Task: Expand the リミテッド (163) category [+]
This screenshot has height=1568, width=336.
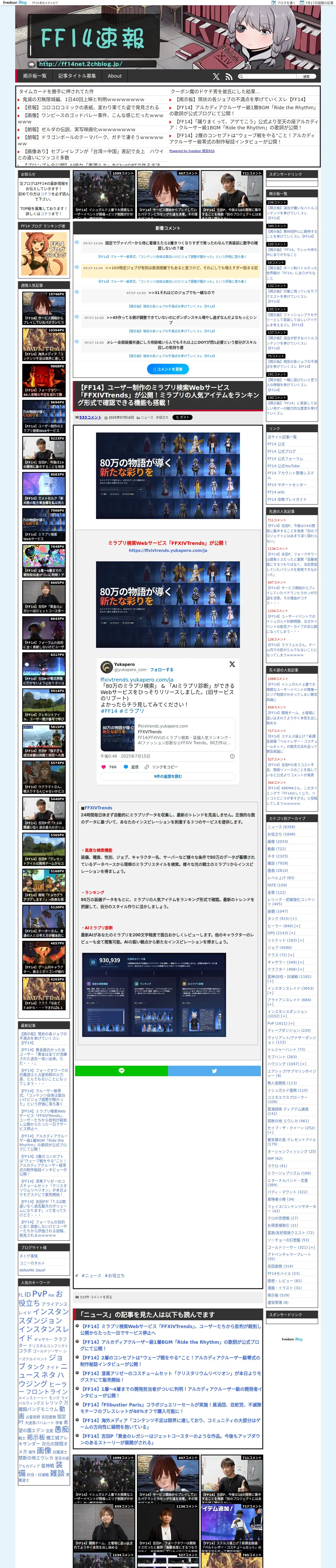Action: tap(301, 941)
